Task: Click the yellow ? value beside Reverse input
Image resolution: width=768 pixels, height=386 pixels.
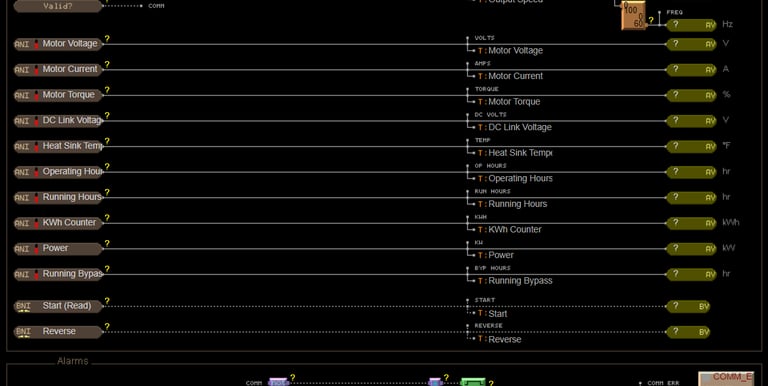Action: point(107,326)
